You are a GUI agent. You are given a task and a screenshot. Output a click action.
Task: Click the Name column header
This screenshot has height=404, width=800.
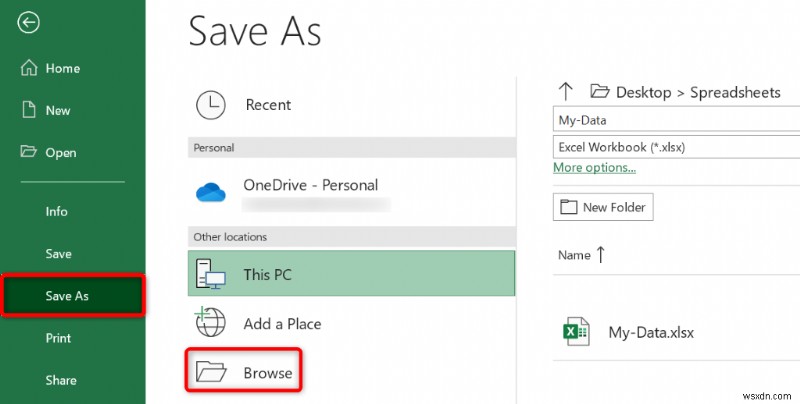[x=574, y=255]
